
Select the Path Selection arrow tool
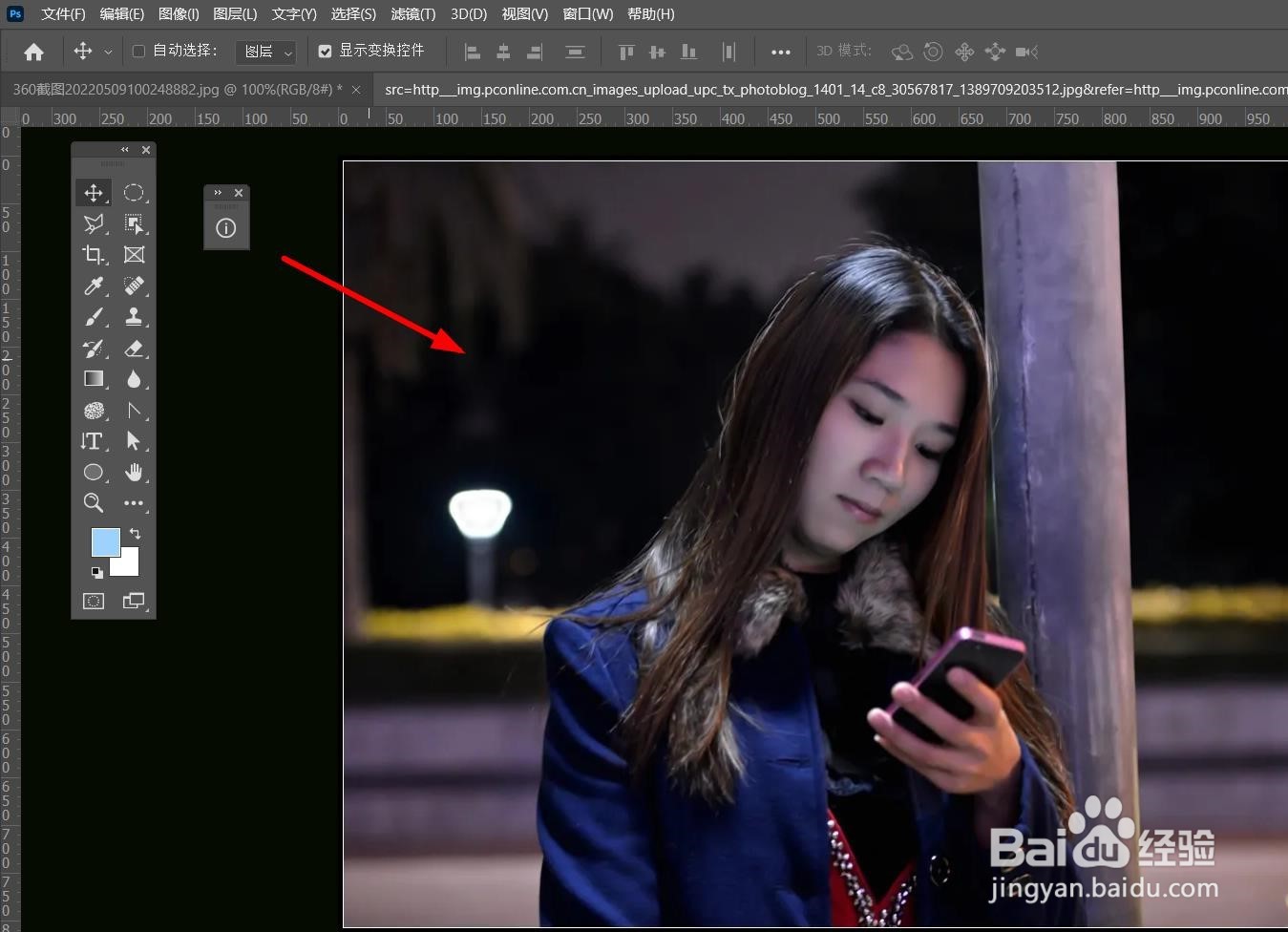point(134,441)
